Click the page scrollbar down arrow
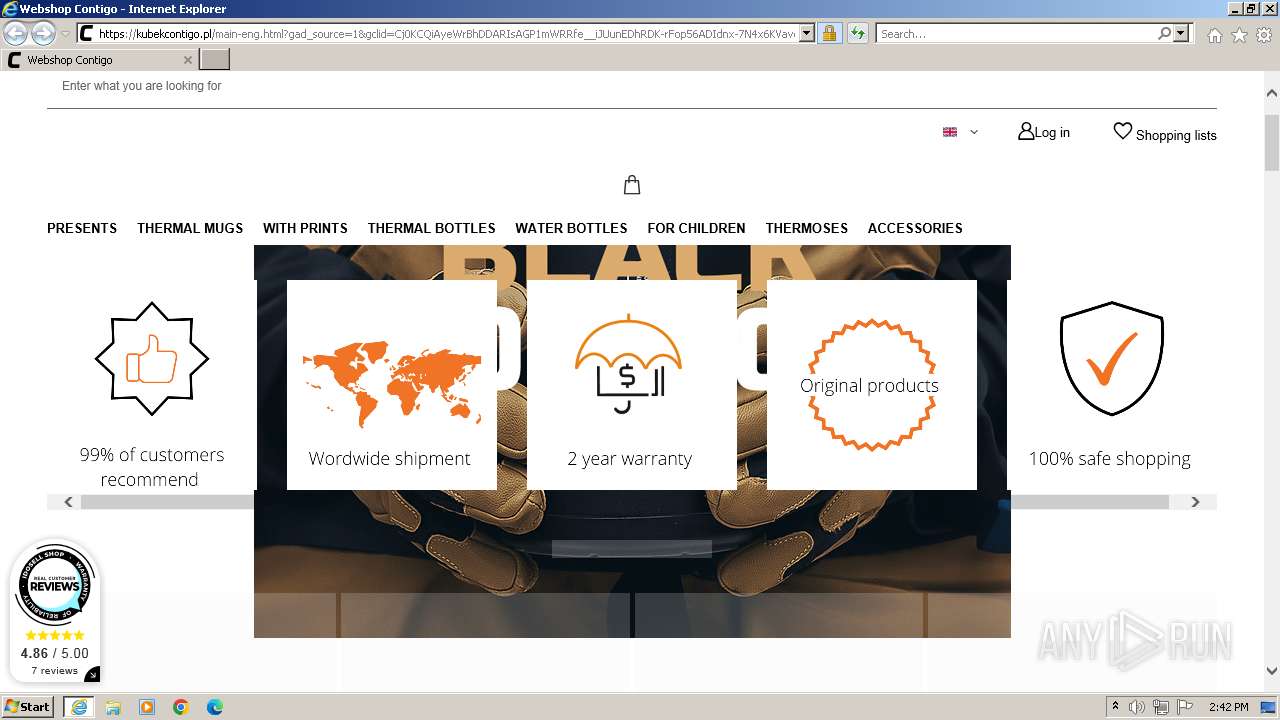Viewport: 1280px width, 720px height. 1272,671
